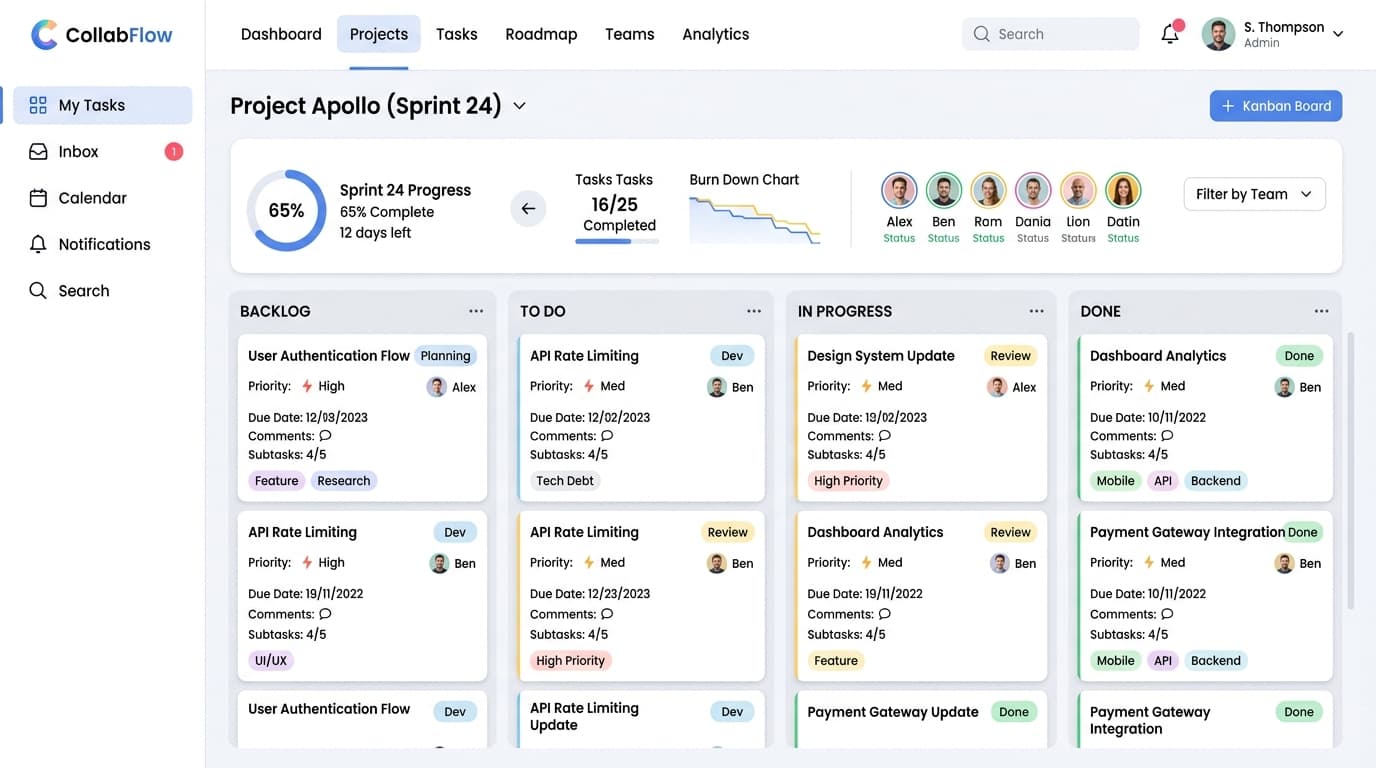
Task: Switch to the Tasks tab
Action: (457, 34)
